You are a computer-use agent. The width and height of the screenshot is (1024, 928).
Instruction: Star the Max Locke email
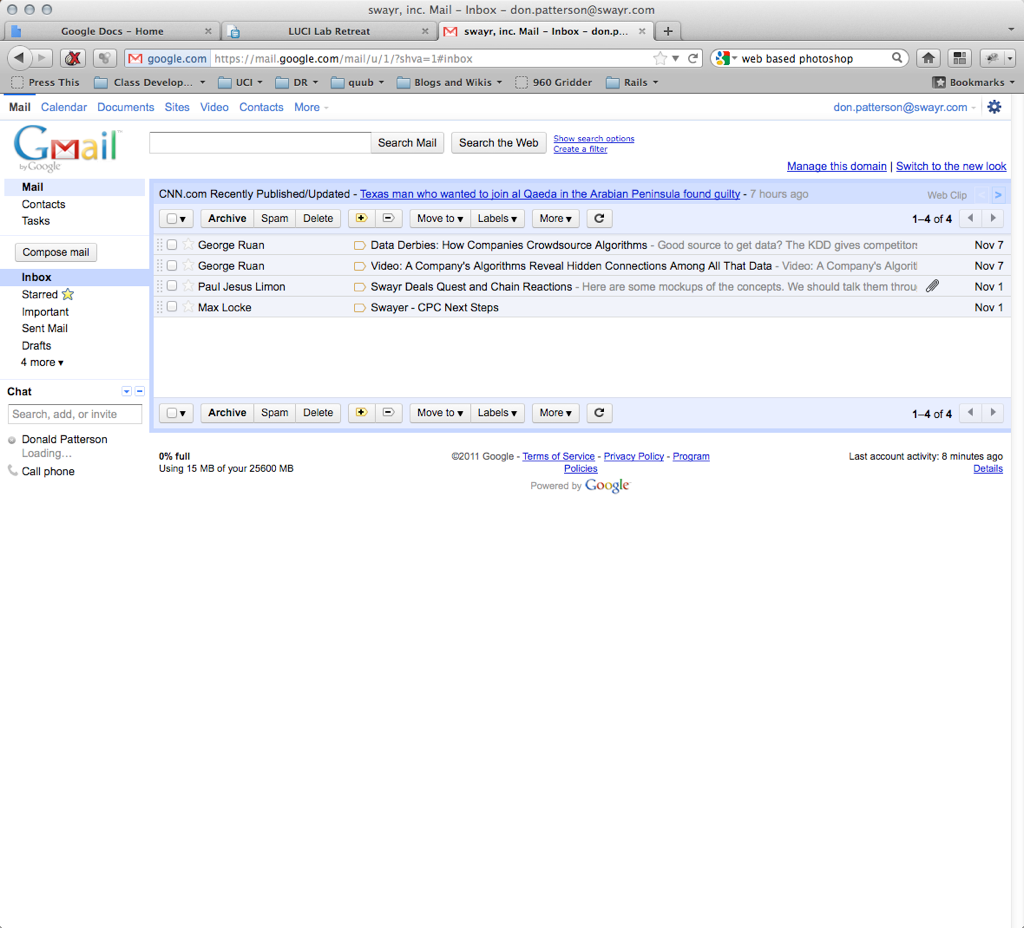188,307
